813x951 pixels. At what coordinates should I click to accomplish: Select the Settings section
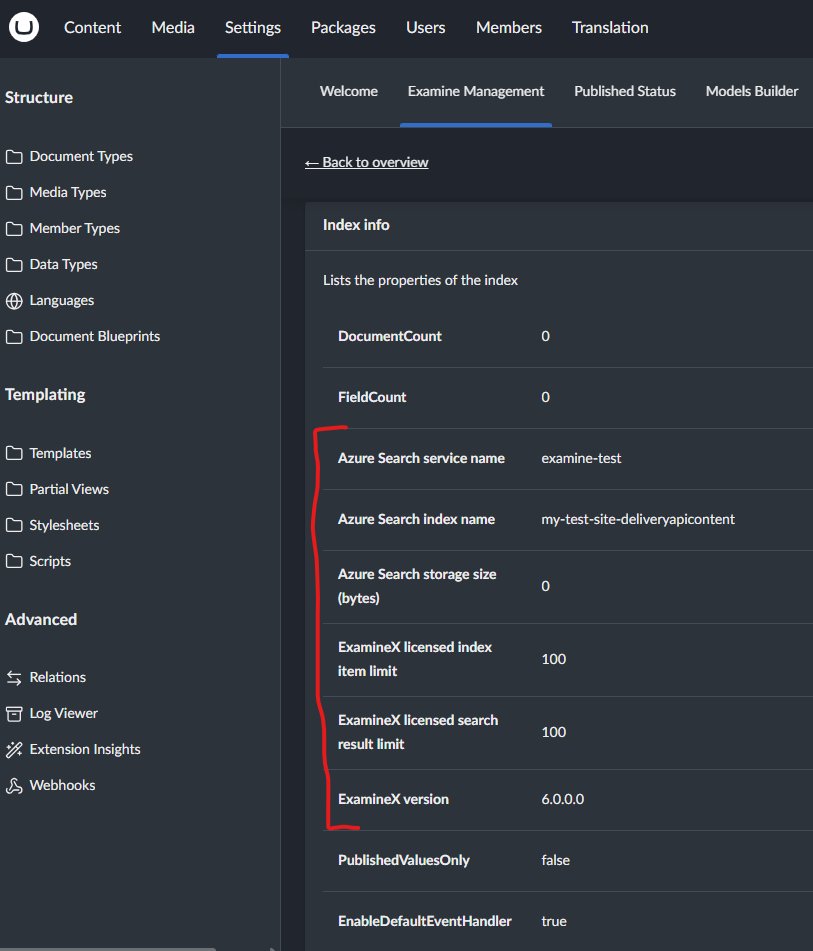(x=253, y=27)
